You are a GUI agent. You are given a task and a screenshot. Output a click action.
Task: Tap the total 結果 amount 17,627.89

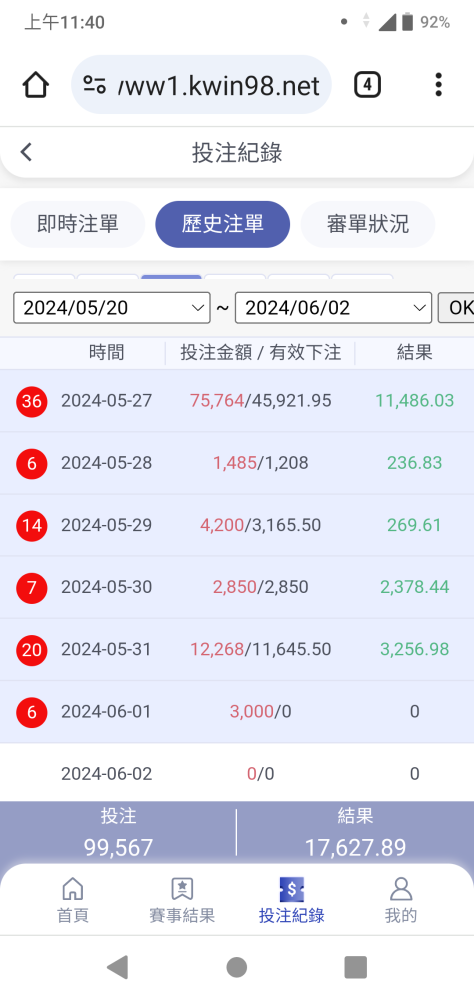coord(355,848)
